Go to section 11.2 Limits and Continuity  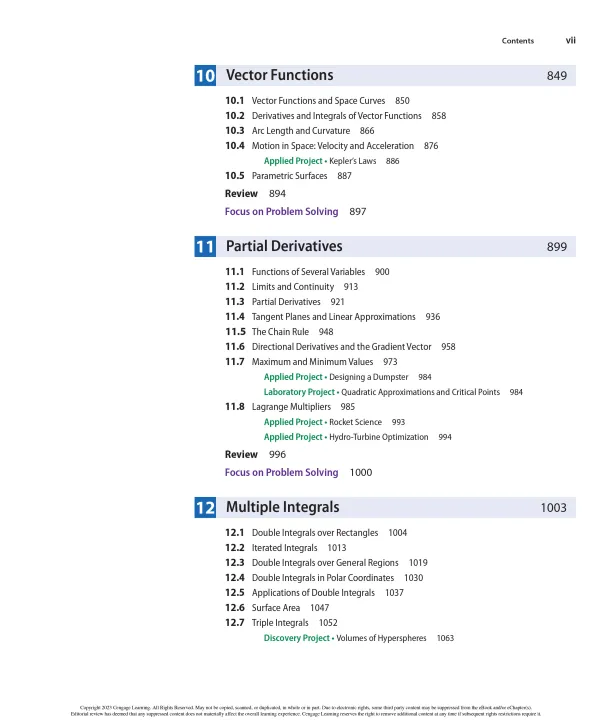coord(290,286)
